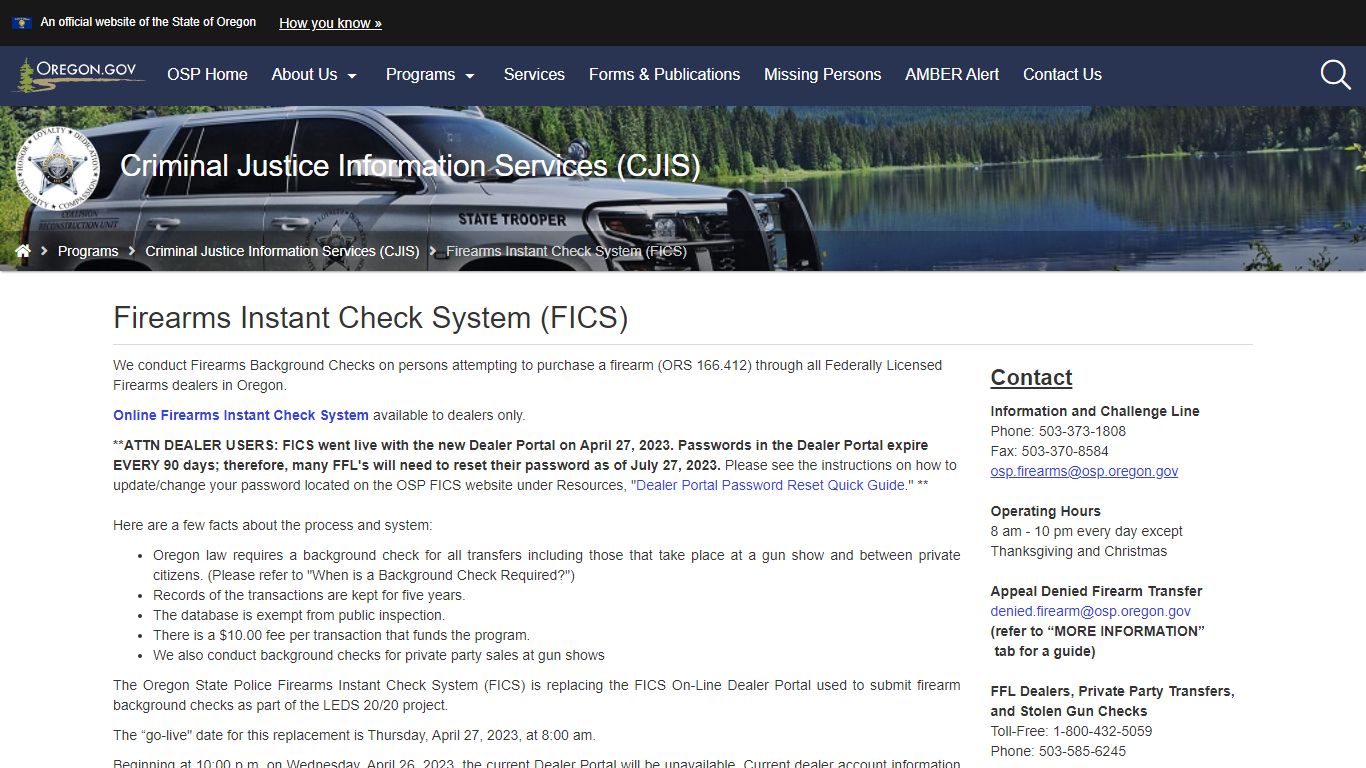Image resolution: width=1366 pixels, height=768 pixels.
Task: Click the Phone: 503-373-1808 text
Action: (1058, 431)
